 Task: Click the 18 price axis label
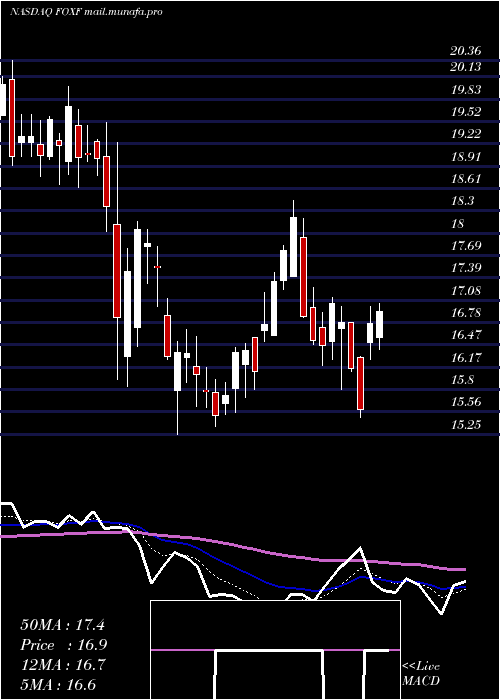[x=458, y=224]
